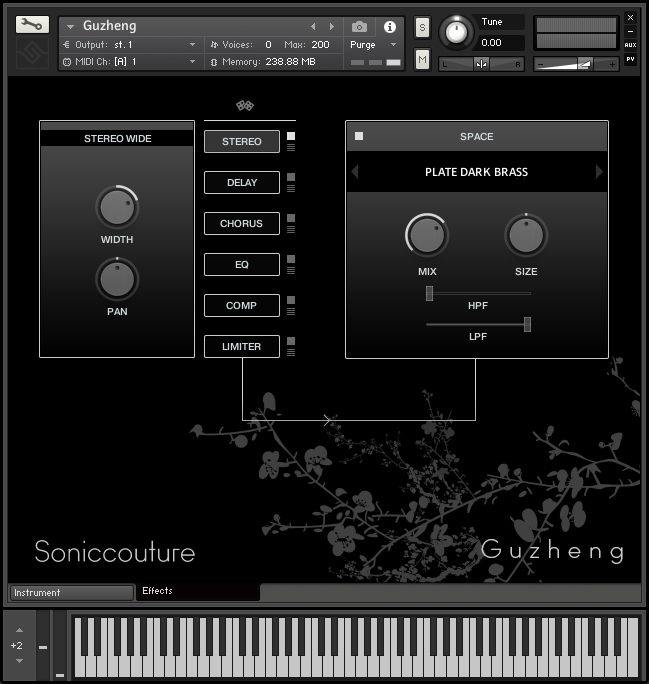Toggle COMP effect power square
The height and width of the screenshot is (684, 649).
tap(291, 300)
